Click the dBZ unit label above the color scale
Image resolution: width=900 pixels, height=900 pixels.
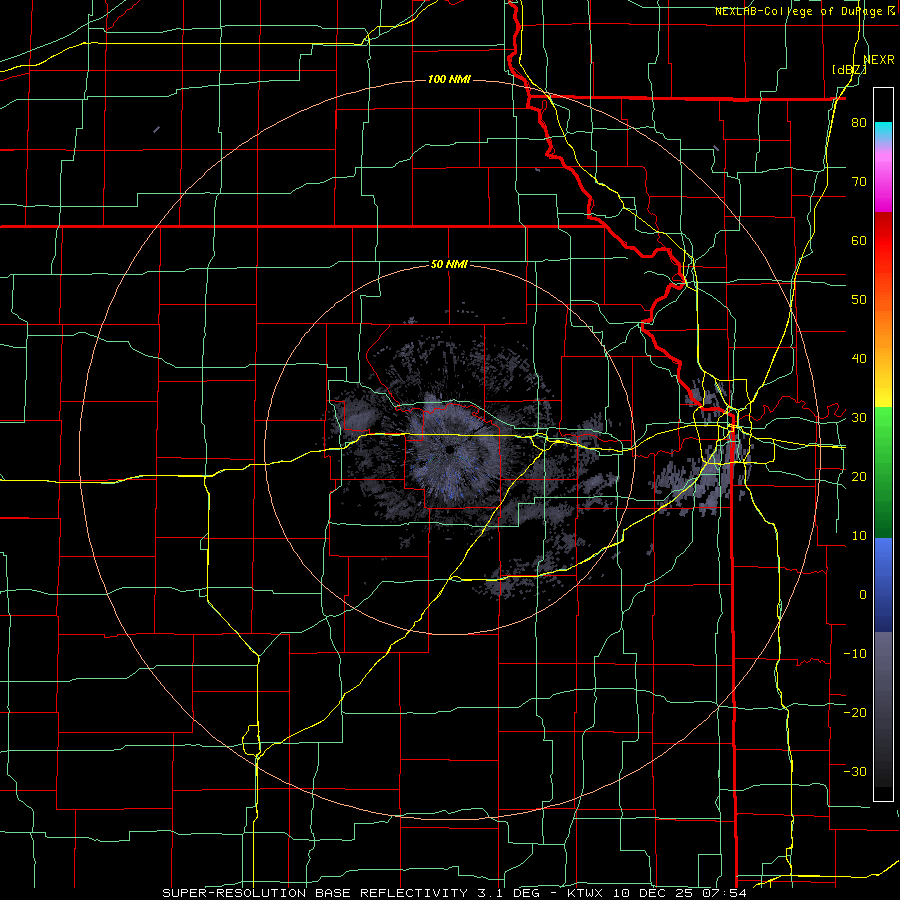[849, 70]
